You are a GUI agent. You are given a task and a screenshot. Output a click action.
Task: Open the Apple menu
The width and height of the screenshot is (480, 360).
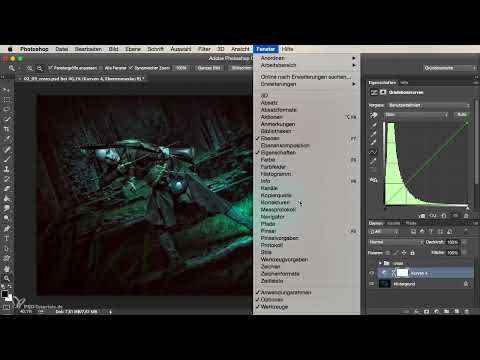(10, 49)
